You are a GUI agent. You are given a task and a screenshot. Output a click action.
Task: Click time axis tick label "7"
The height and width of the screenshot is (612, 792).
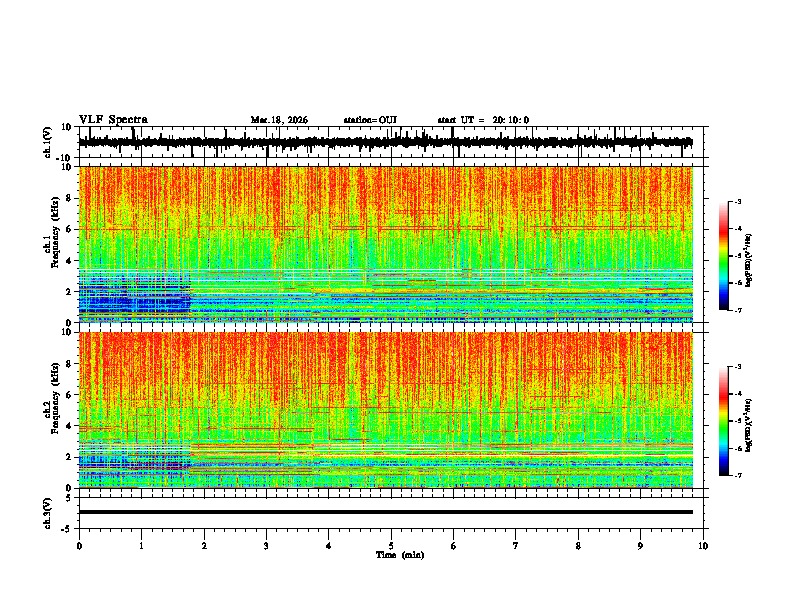(516, 546)
